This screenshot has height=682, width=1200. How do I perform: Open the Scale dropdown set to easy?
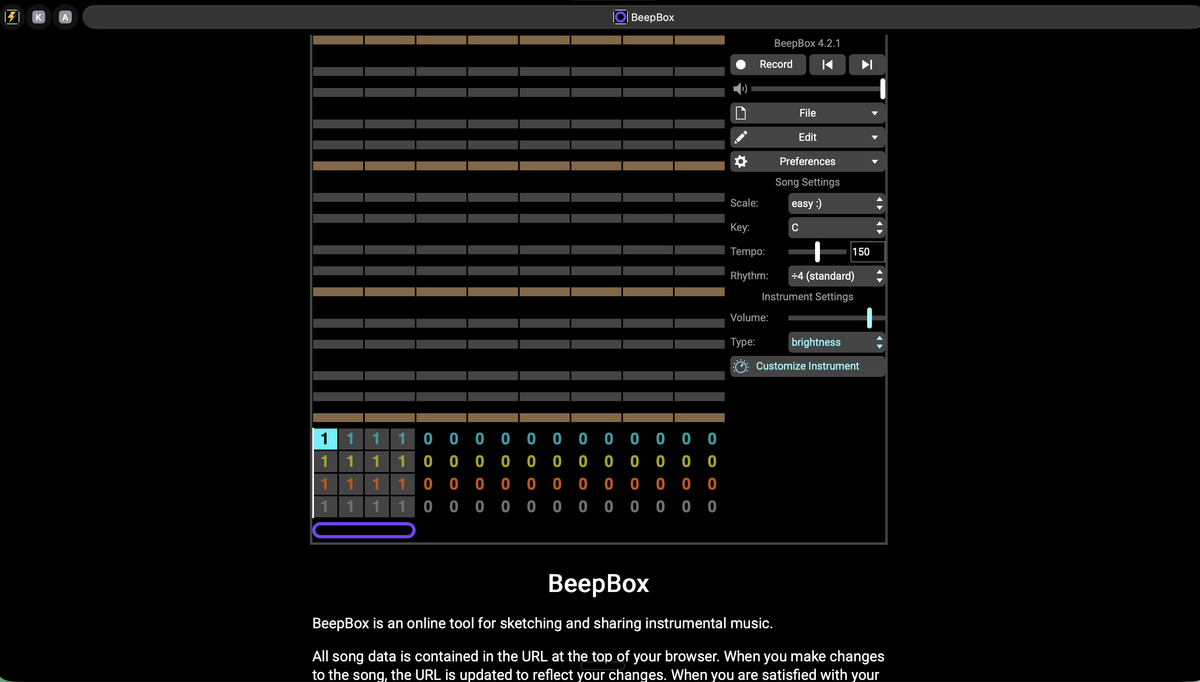pyautogui.click(x=836, y=203)
